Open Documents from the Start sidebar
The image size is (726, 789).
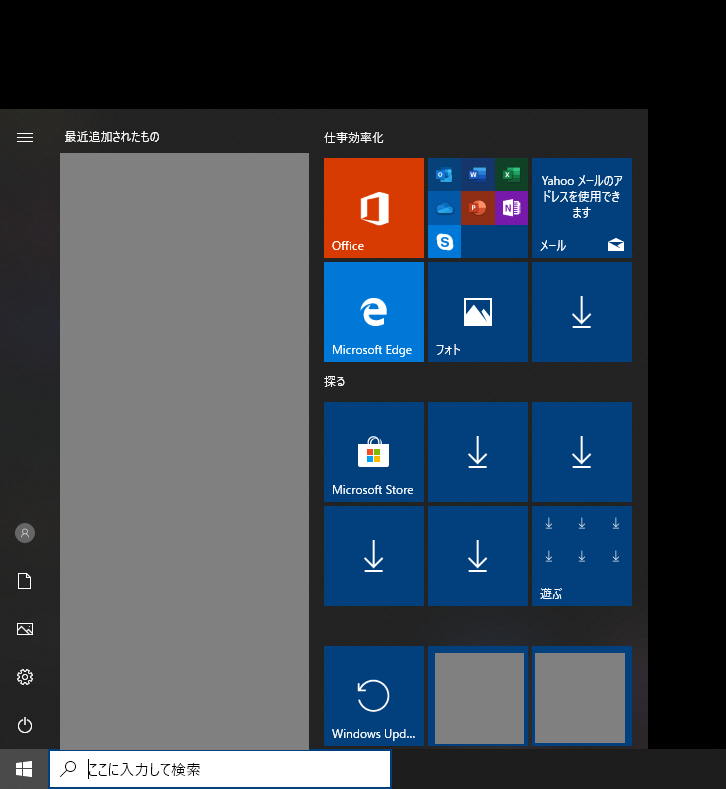[x=25, y=581]
